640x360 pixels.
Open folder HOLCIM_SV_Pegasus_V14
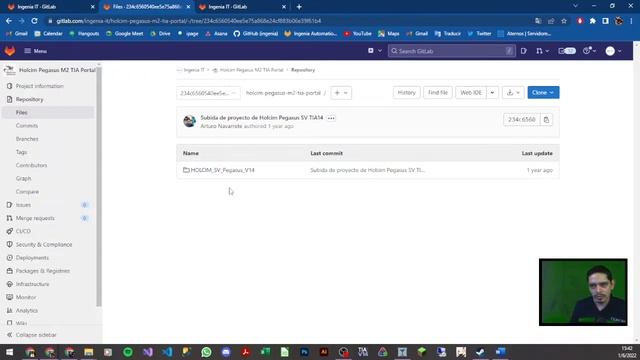coord(222,170)
